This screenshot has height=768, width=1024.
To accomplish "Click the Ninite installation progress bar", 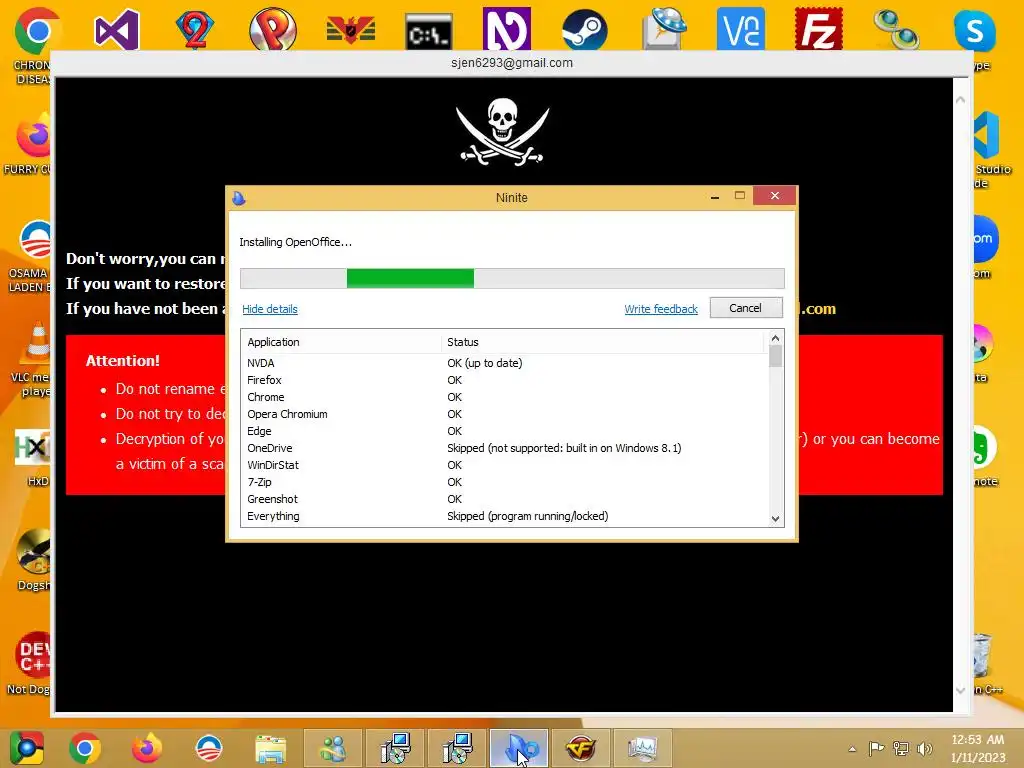I will 512,278.
